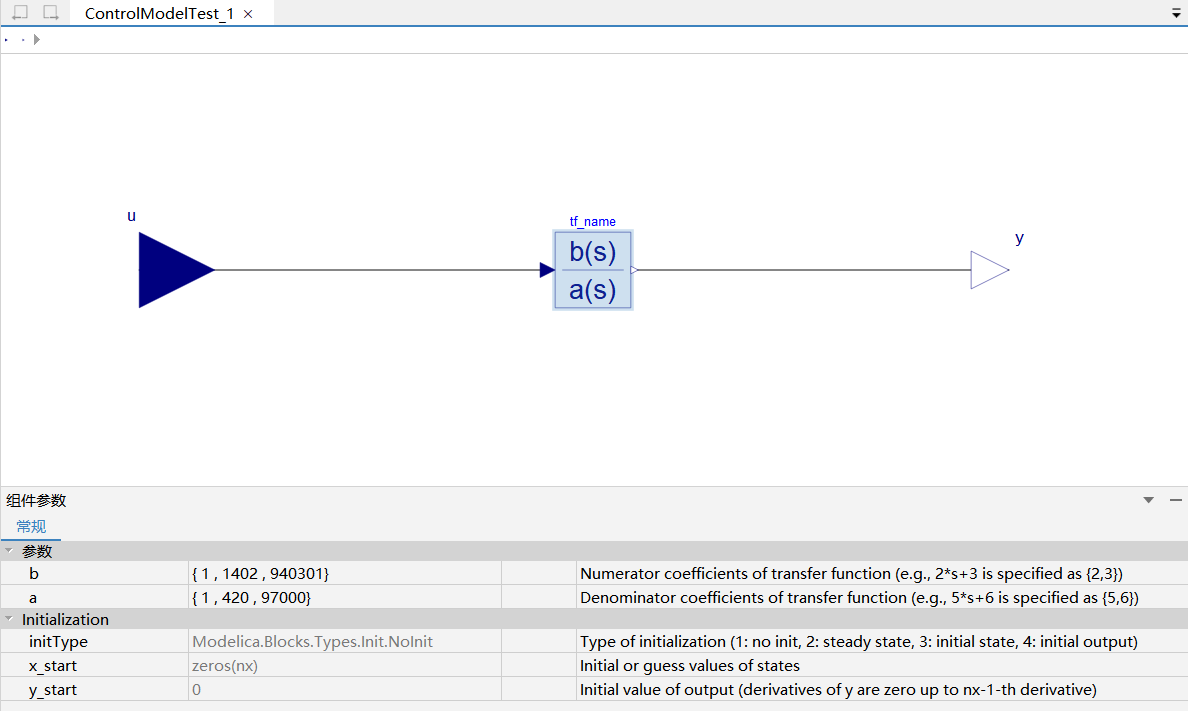Open the tab list dropdown at top right

(1176, 14)
